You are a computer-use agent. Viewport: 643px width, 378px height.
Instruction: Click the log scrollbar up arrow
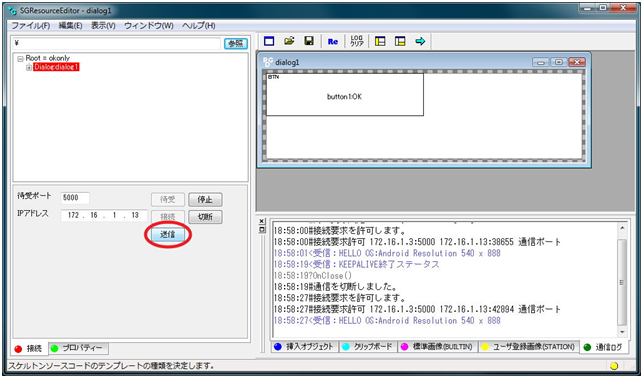click(622, 228)
